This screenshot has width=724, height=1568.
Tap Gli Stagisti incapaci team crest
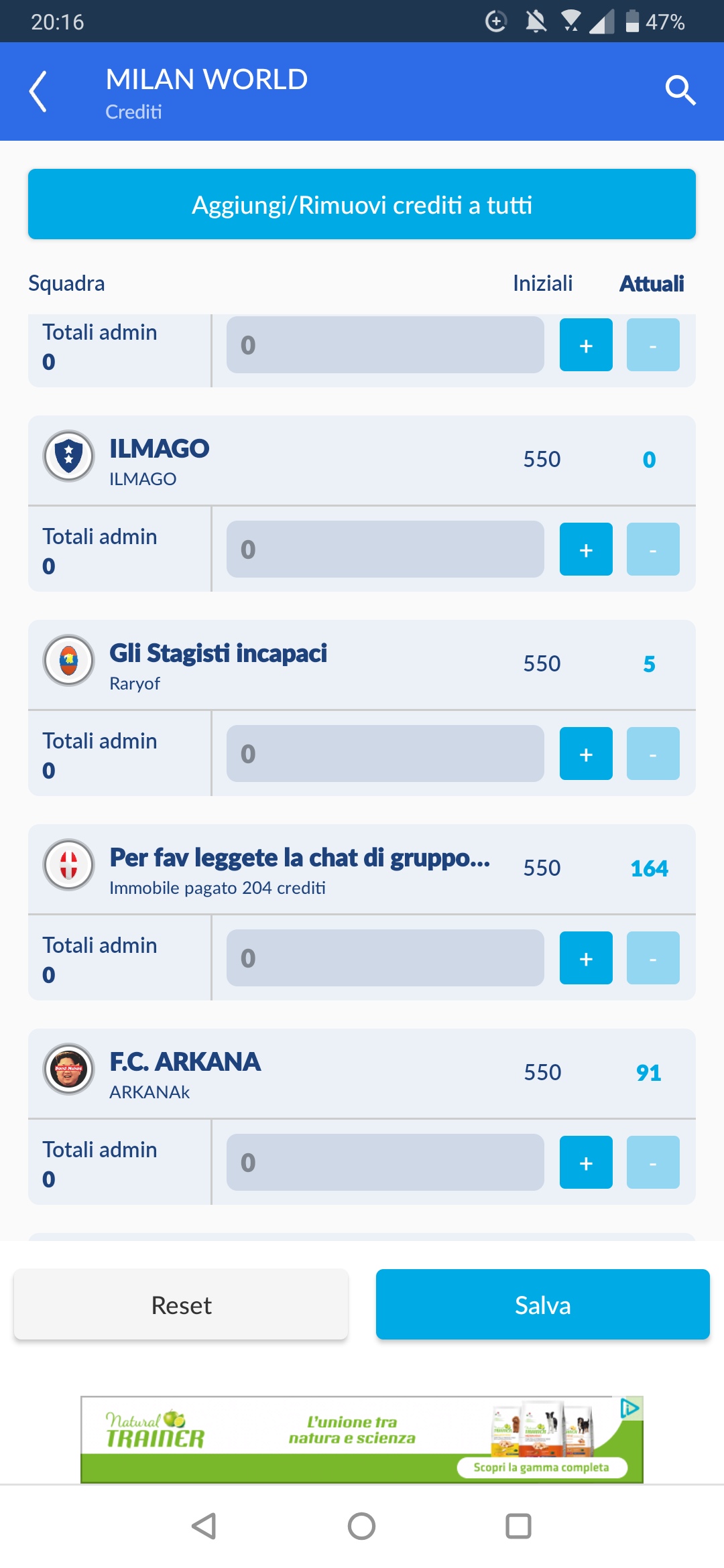[68, 660]
